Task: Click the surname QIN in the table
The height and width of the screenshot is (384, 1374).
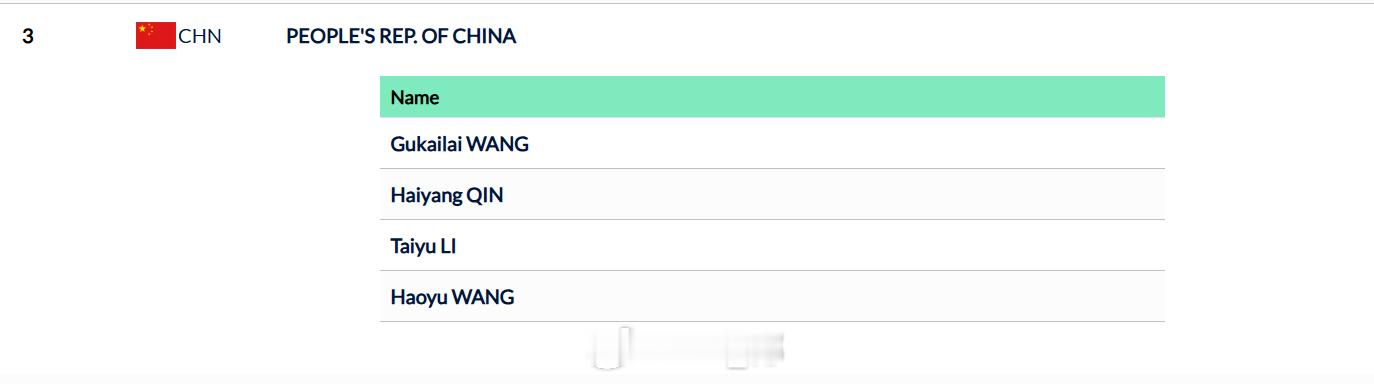Action: tap(485, 196)
